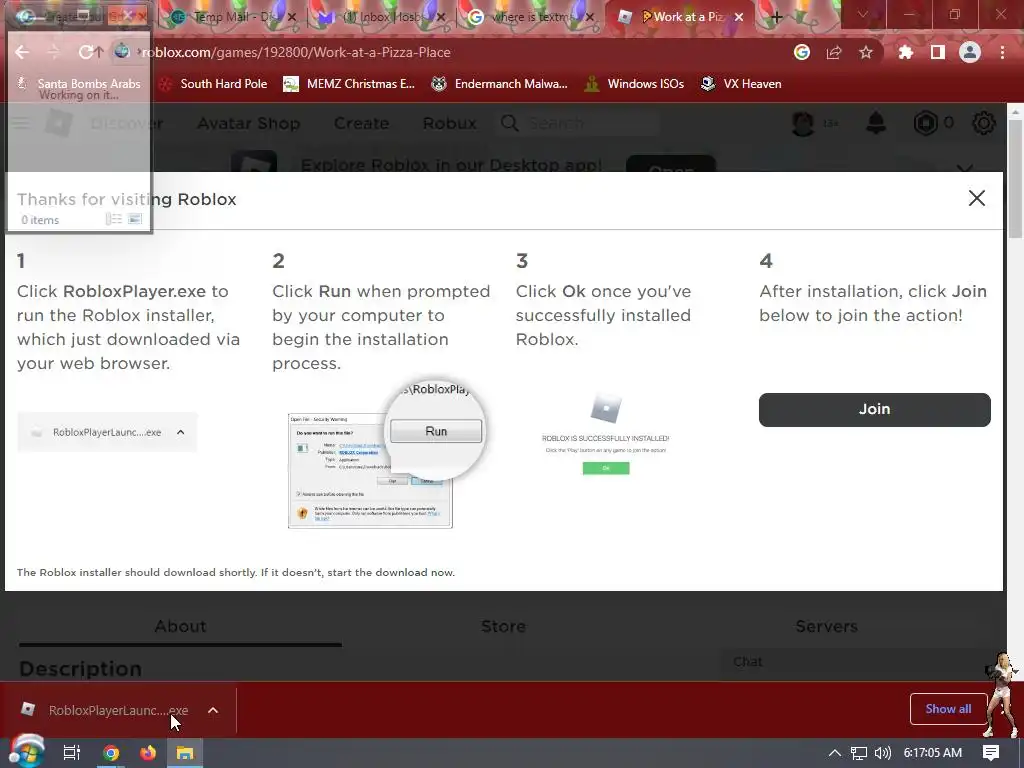Open Firefox from the taskbar
This screenshot has height=768, width=1024.
(x=148, y=753)
